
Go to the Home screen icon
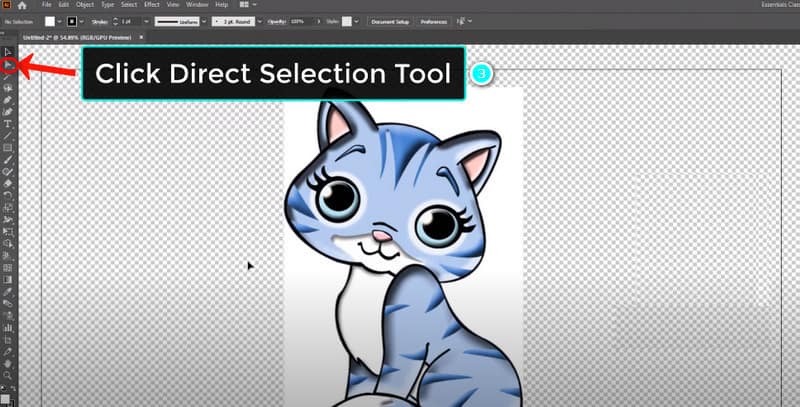(21, 6)
